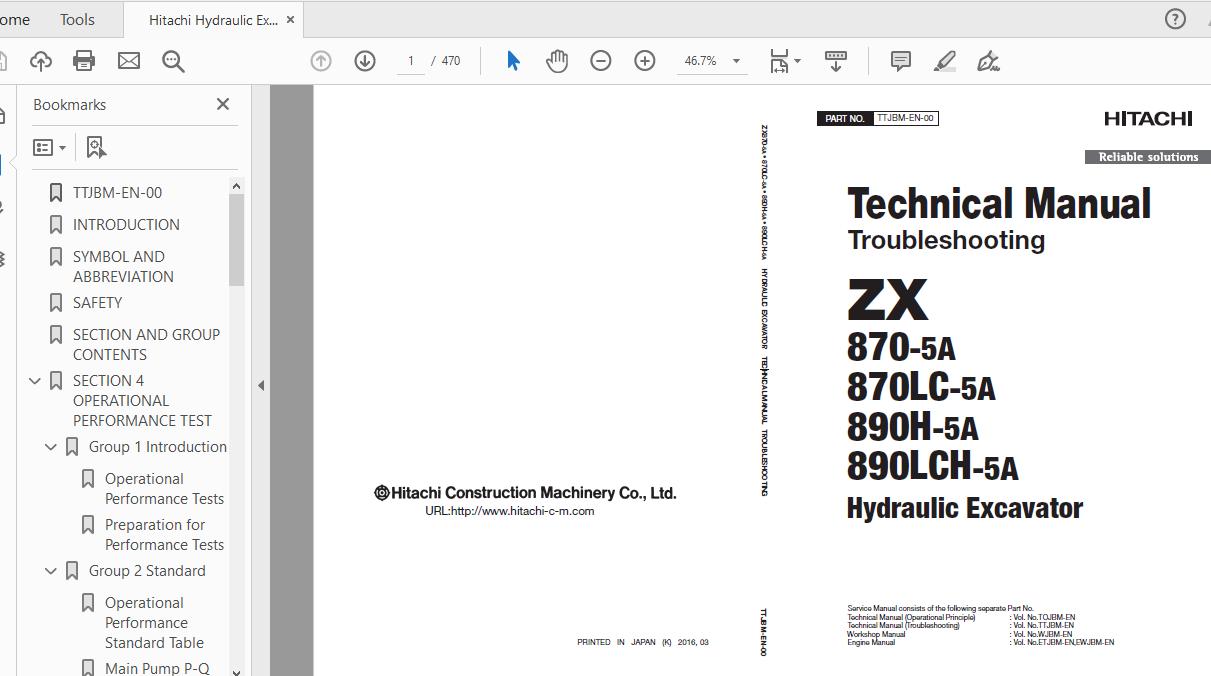Click the 'Troubleshooting' subtitle text

[946, 240]
